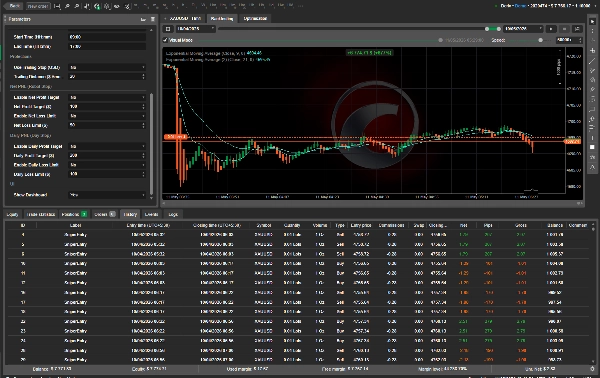Click the zoom out magnifier icon
Viewport: 600px width, 378px height.
[77, 6]
